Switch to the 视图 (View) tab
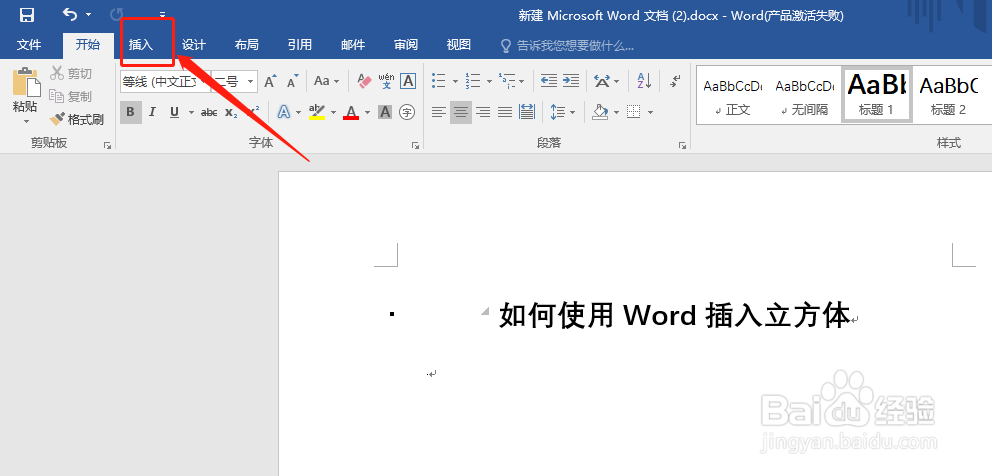 (459, 44)
